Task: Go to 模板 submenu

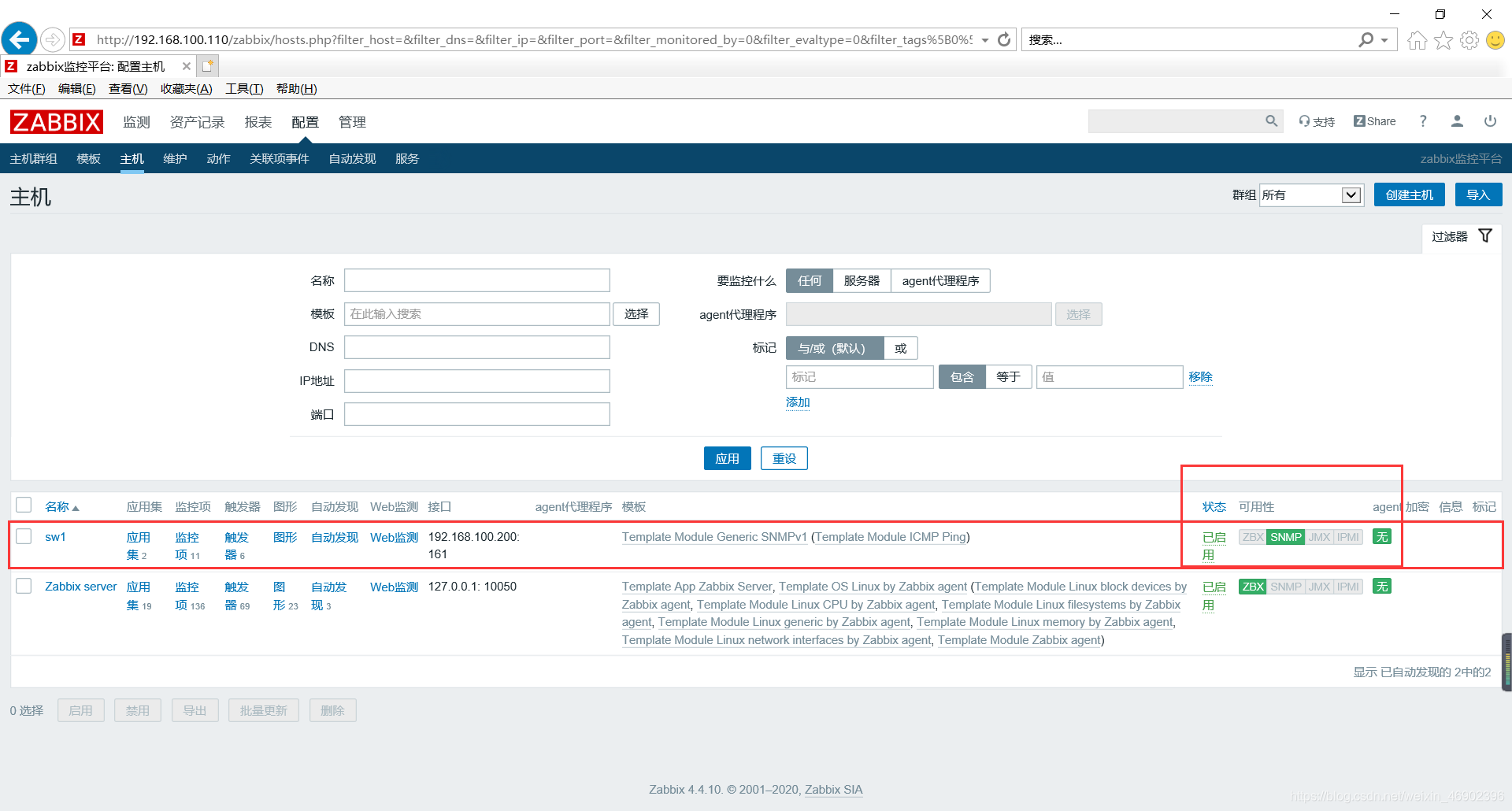Action: coord(88,159)
